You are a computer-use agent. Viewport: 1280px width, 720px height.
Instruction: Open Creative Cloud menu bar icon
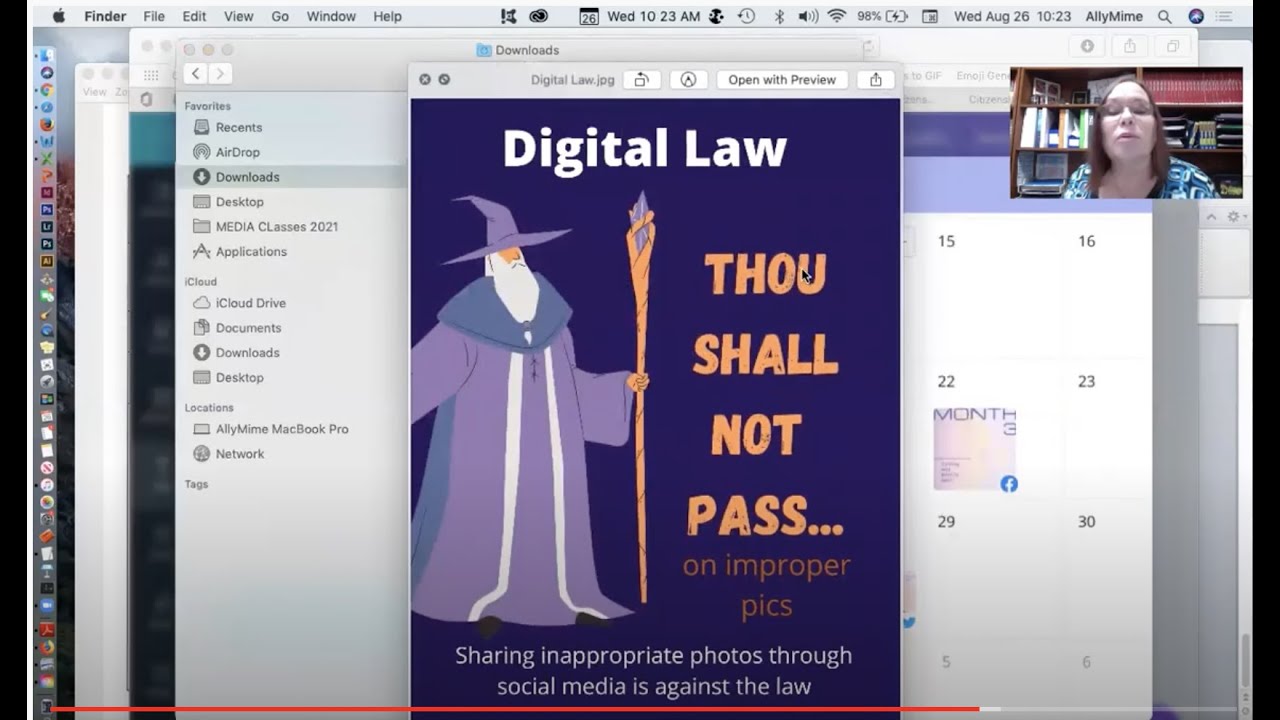click(x=539, y=16)
